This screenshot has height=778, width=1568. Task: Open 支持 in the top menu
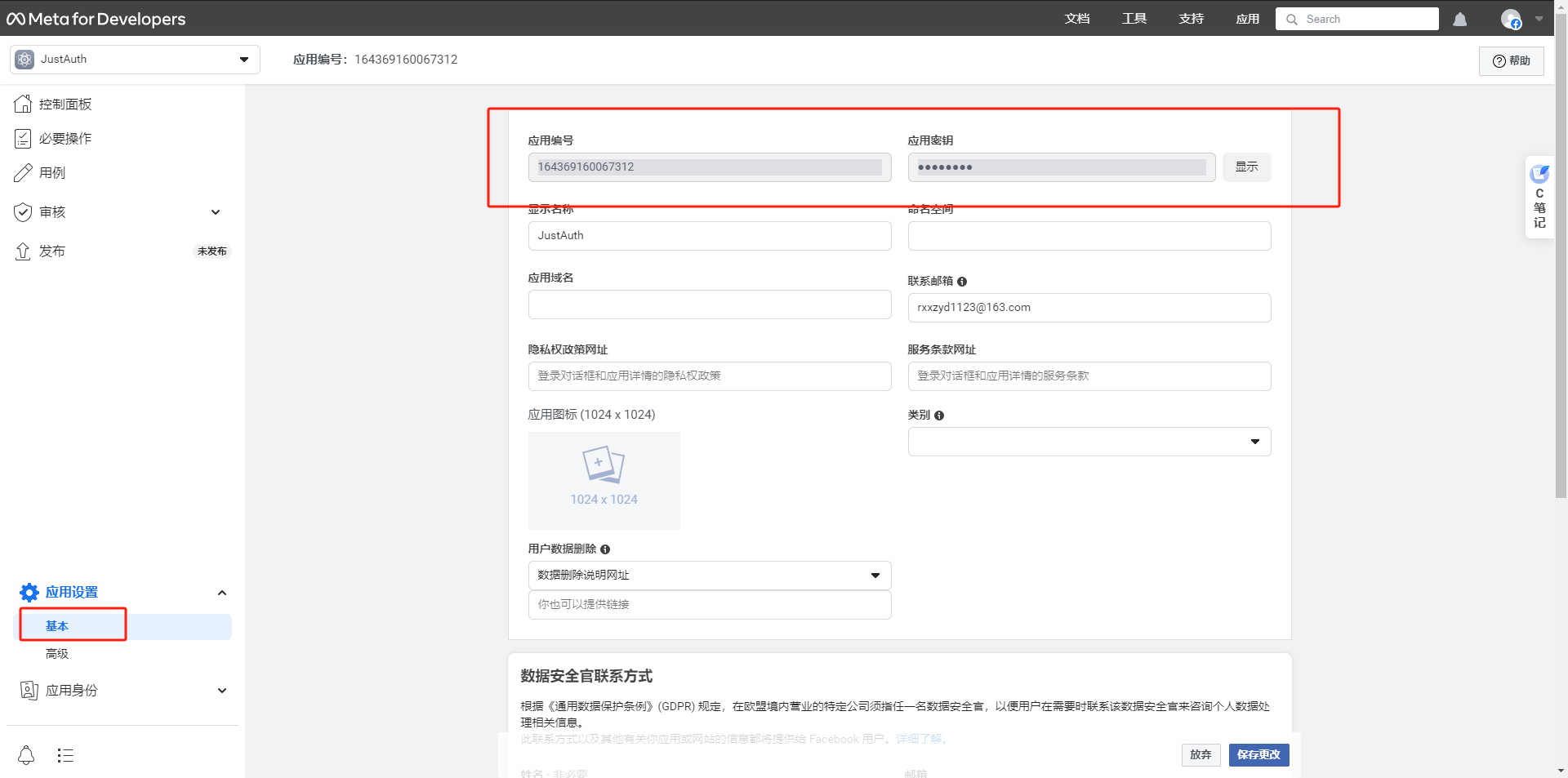pos(1192,19)
